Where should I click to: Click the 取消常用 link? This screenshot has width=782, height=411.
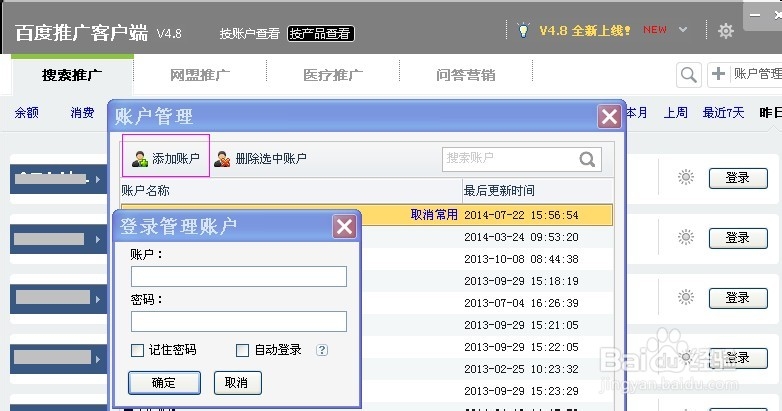tap(434, 215)
